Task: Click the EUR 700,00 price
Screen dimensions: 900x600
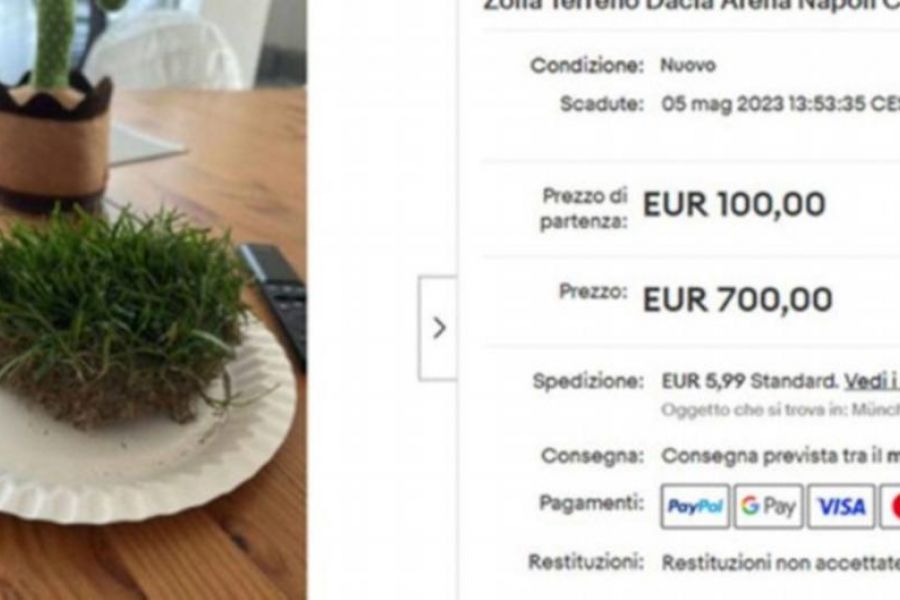Action: coord(737,300)
